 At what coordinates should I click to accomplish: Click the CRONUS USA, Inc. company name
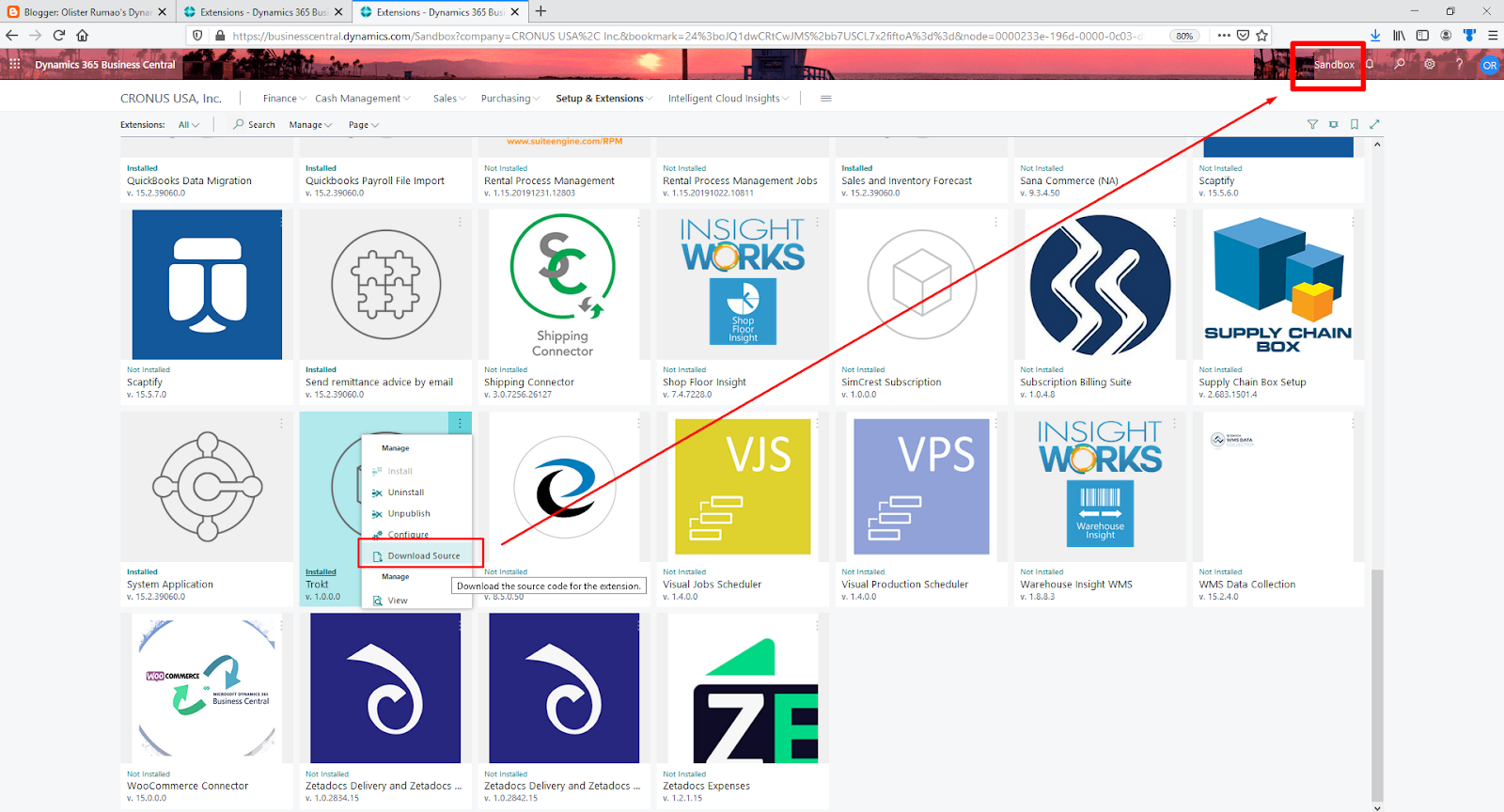tap(171, 99)
